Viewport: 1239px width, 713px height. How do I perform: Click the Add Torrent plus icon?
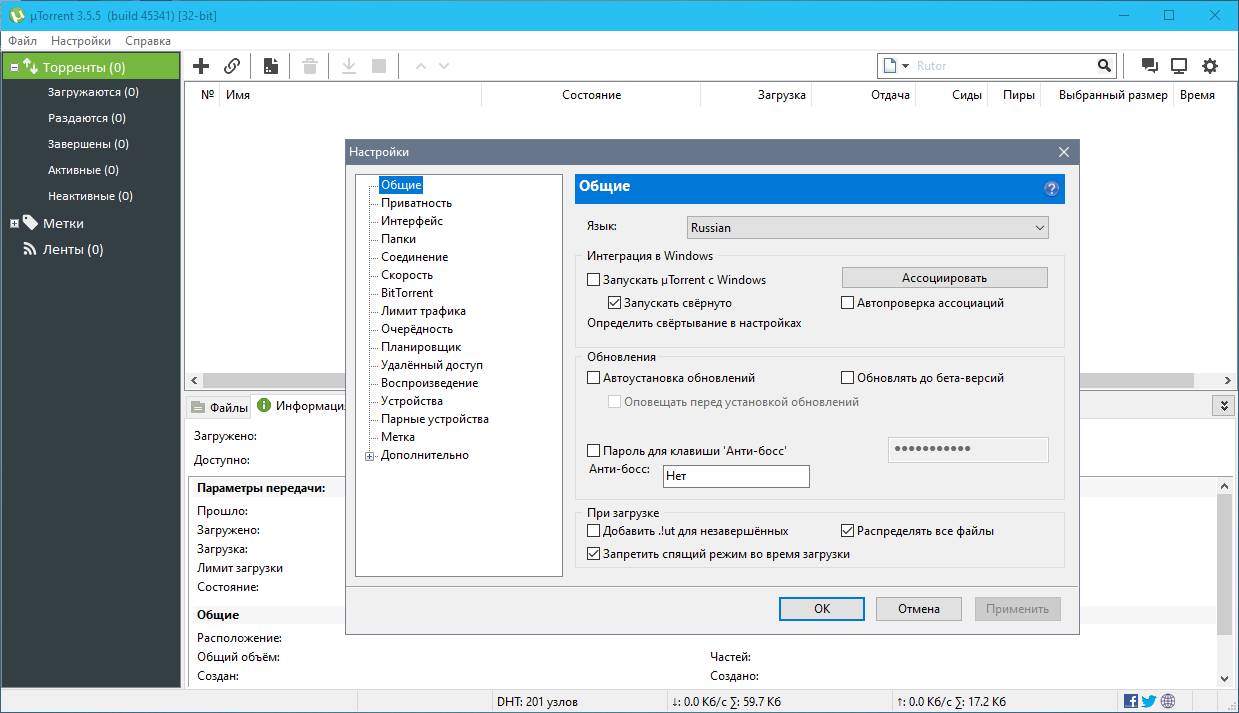click(x=201, y=66)
